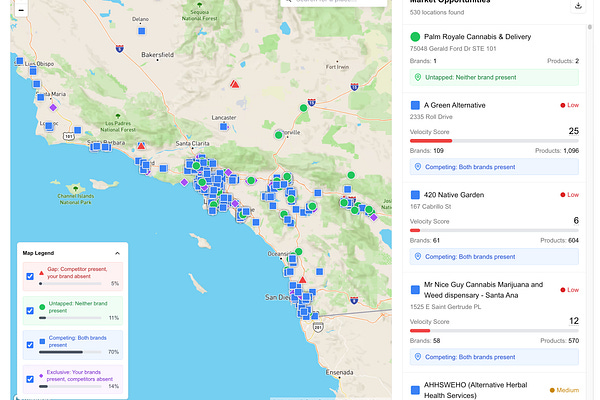Viewport: 600px width, 400px height.
Task: Click Low rating tag on 420 Native Garden
Action: coord(569,195)
